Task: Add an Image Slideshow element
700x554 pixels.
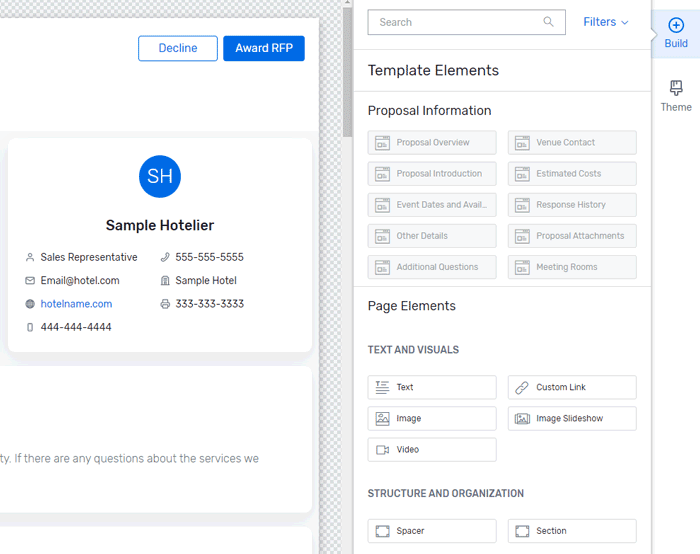Action: [x=572, y=418]
